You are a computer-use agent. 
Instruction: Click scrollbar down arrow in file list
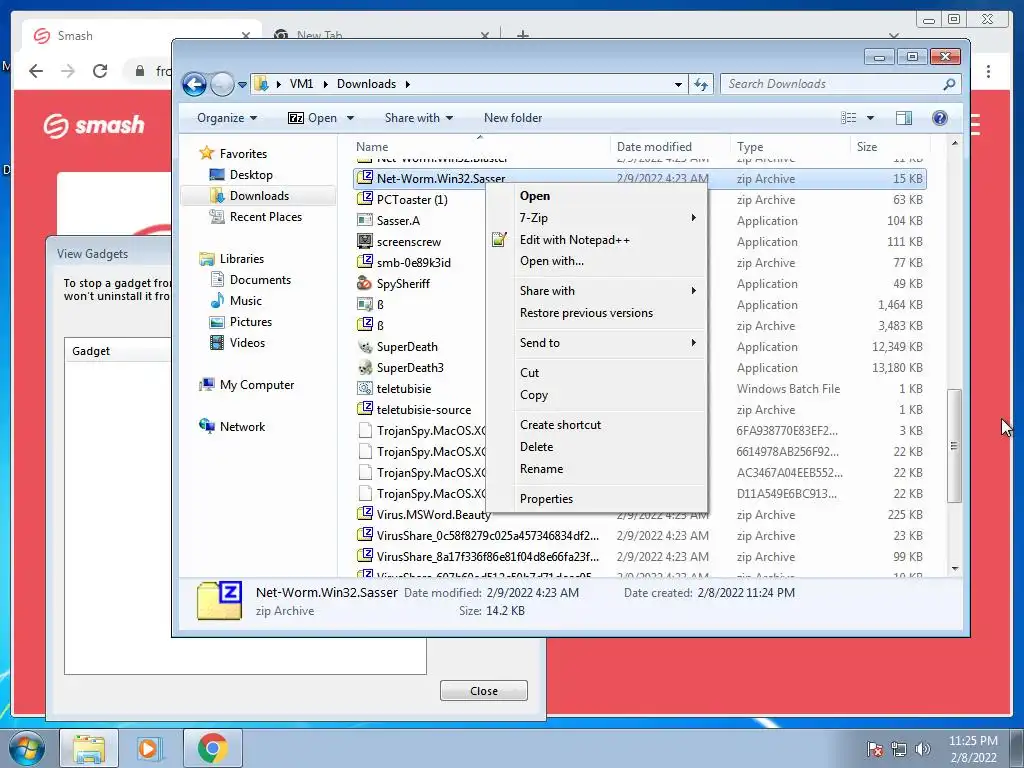[x=955, y=569]
